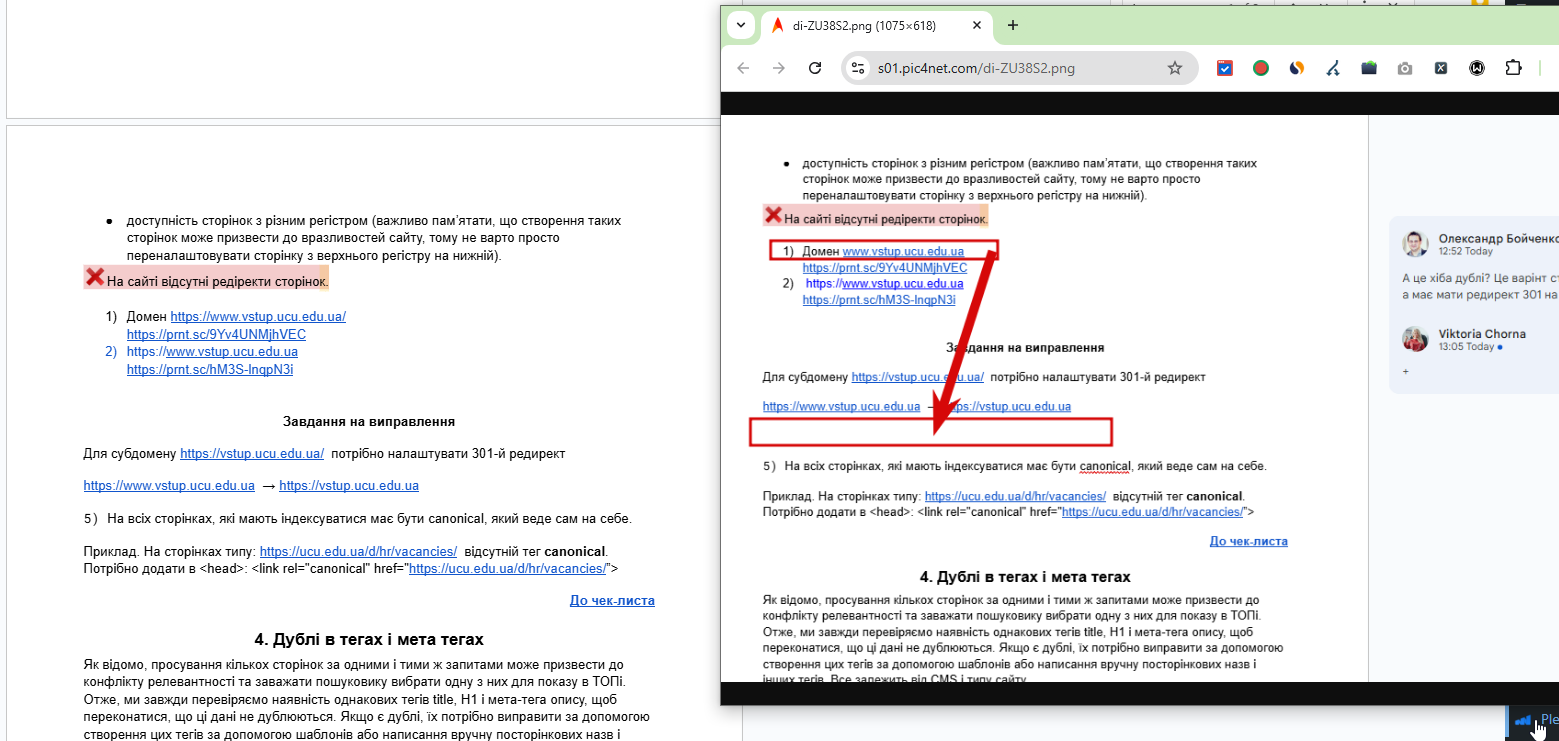Open the Similarweb extension icon
Image resolution: width=1559 pixels, height=741 pixels.
coord(1297,68)
